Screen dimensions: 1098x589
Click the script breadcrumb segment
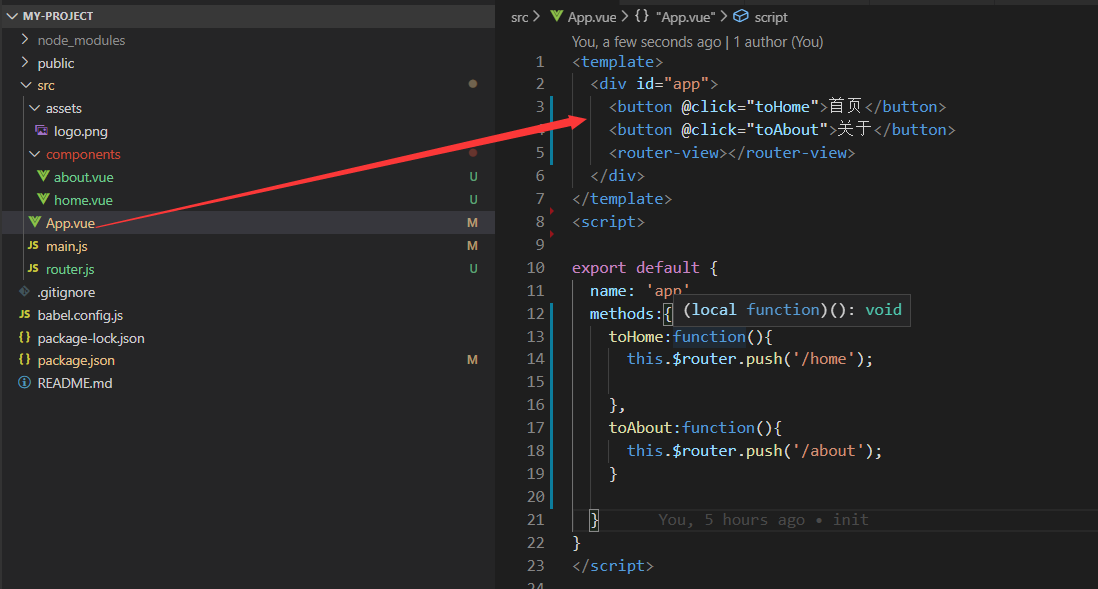coord(771,18)
